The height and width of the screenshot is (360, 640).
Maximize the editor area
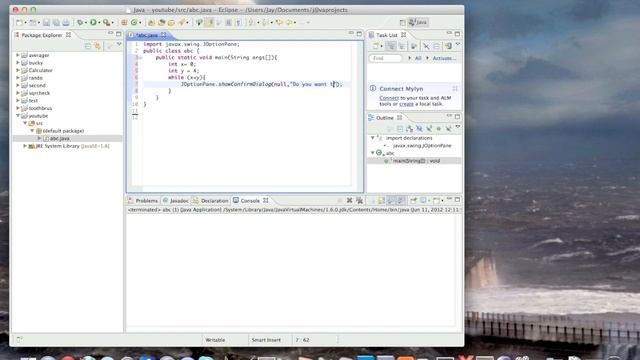(x=359, y=34)
